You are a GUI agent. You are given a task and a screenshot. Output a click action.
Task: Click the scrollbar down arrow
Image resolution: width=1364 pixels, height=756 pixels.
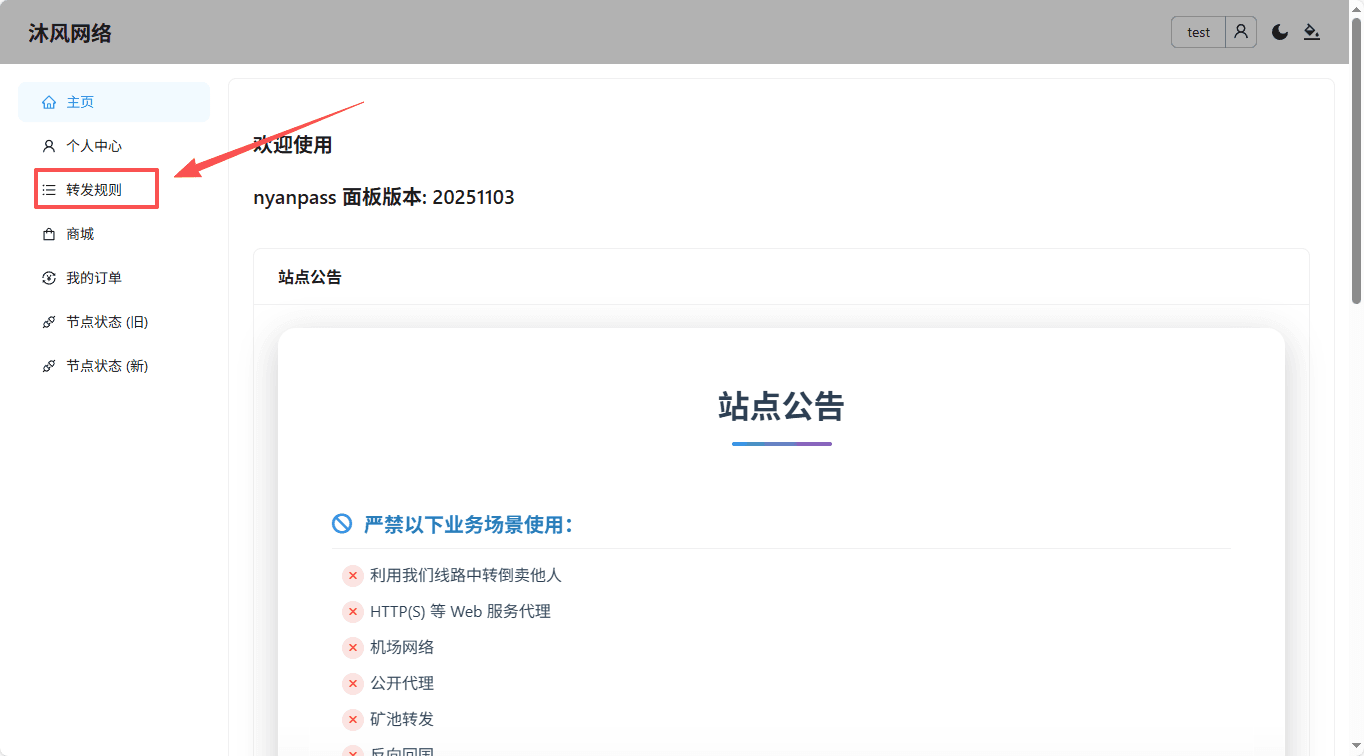tap(1356, 748)
